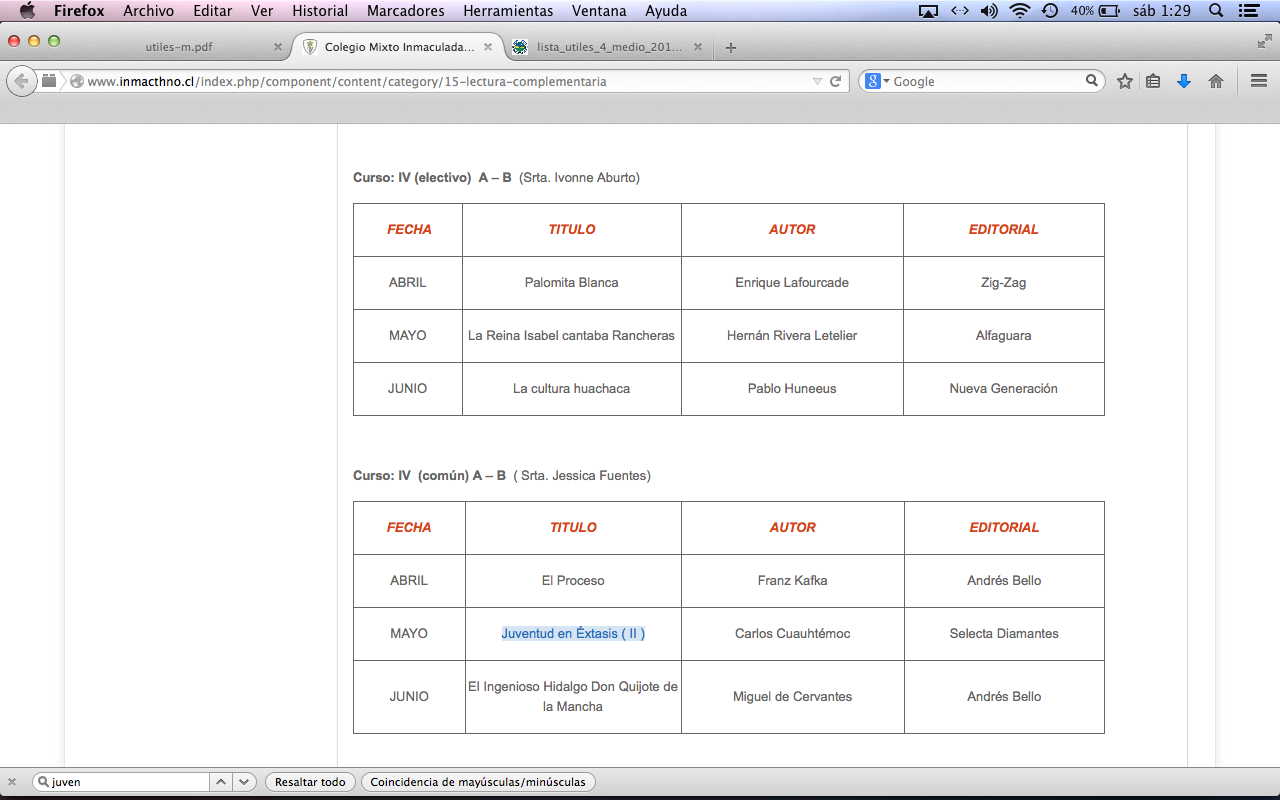Switch to the utiles-m.pdf tab
The height and width of the screenshot is (800, 1280).
[179, 47]
